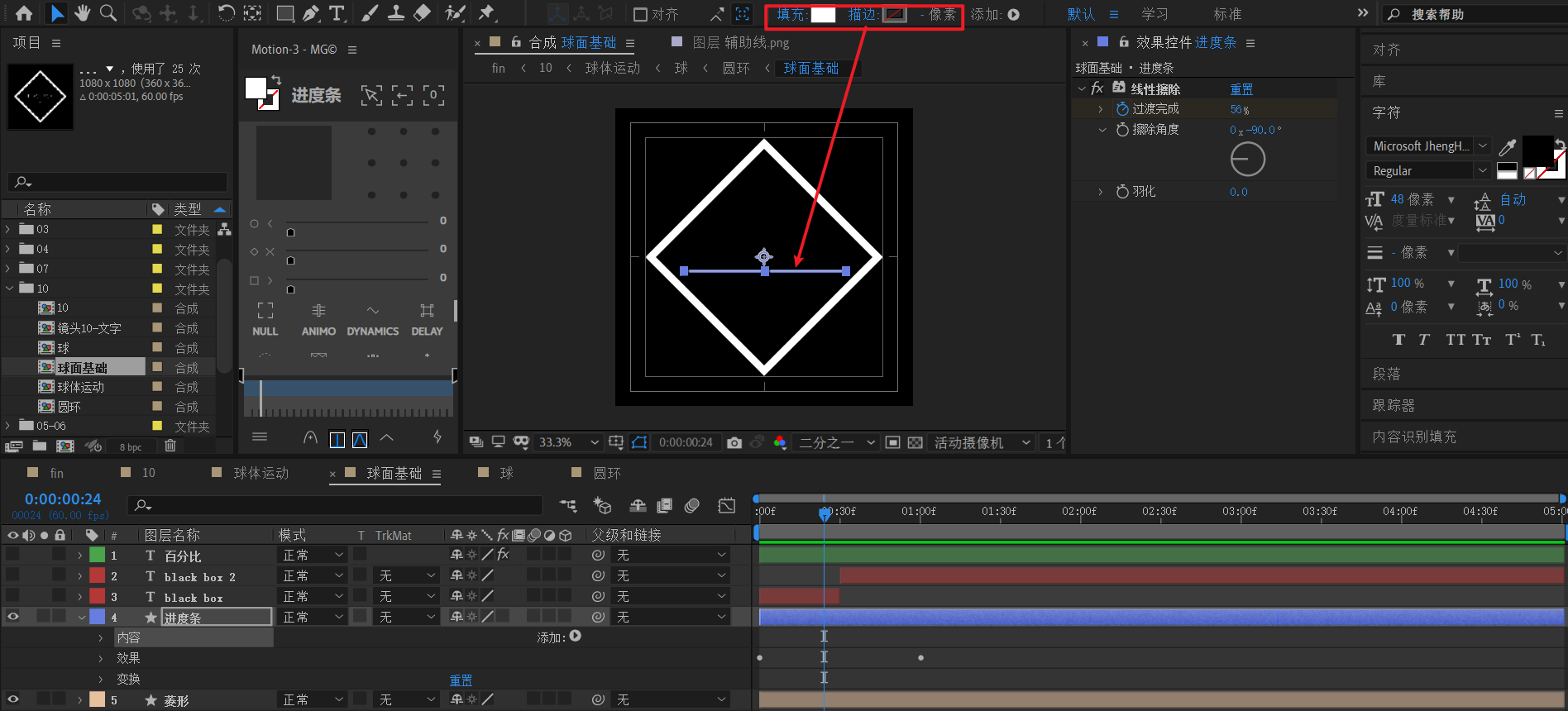Image resolution: width=1568 pixels, height=711 pixels.
Task: Enable the motion blur switch in timeline
Action: pyautogui.click(x=692, y=505)
